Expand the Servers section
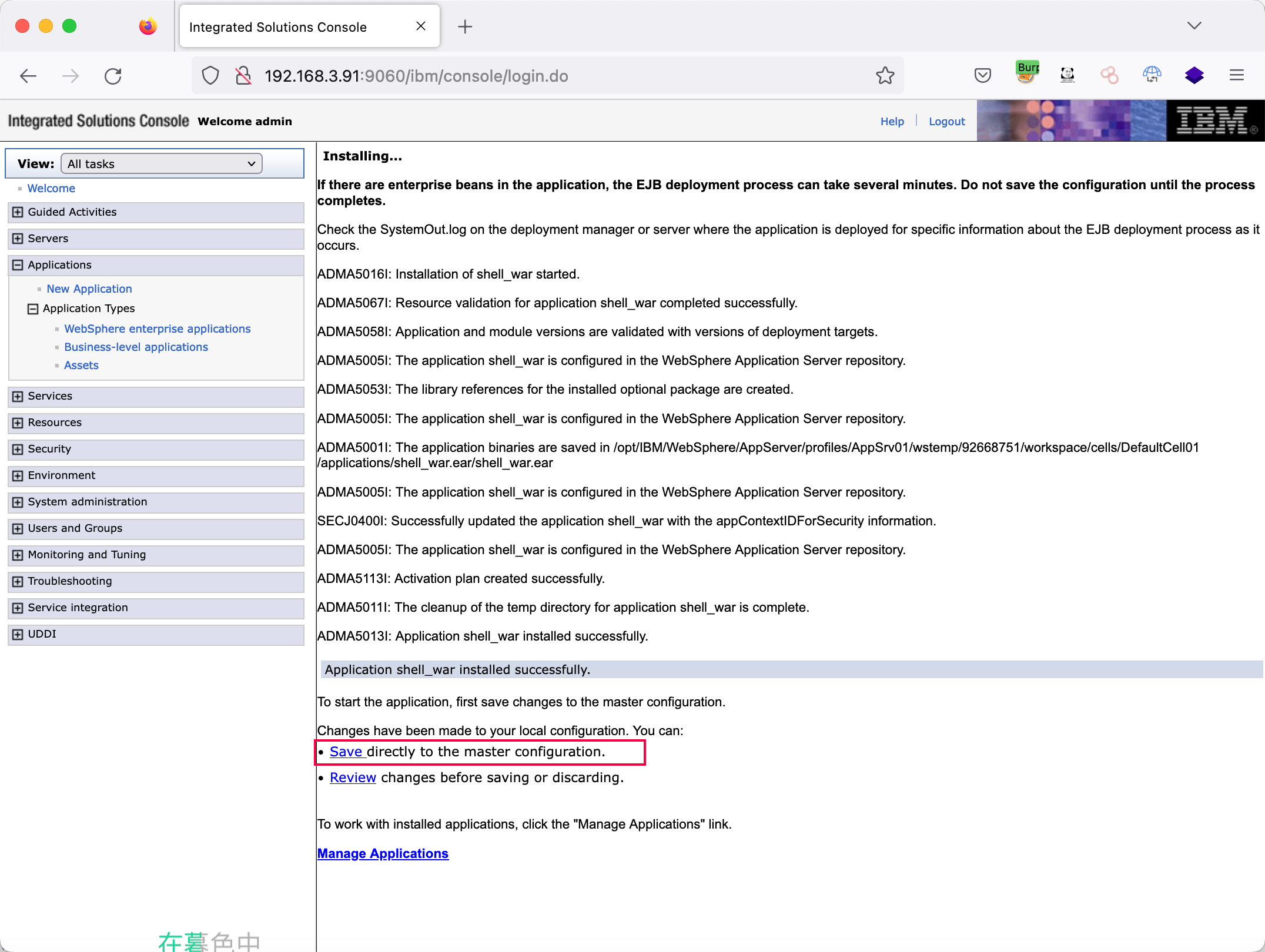 pyautogui.click(x=18, y=239)
